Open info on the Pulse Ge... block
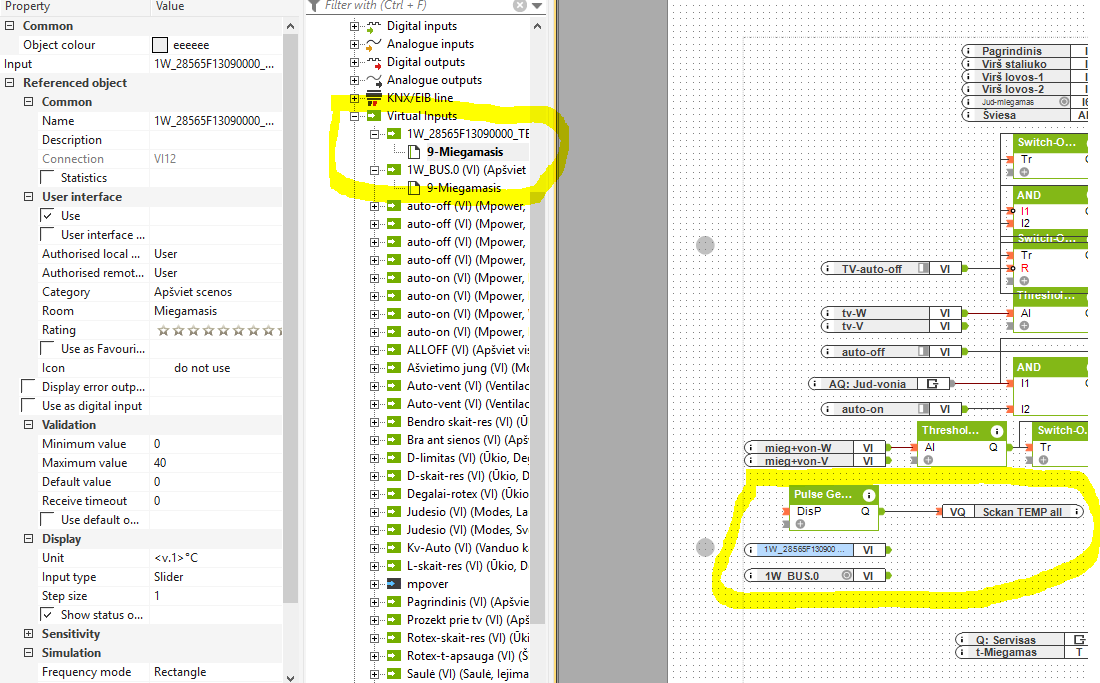Image resolution: width=1100 pixels, height=683 pixels. coord(868,495)
